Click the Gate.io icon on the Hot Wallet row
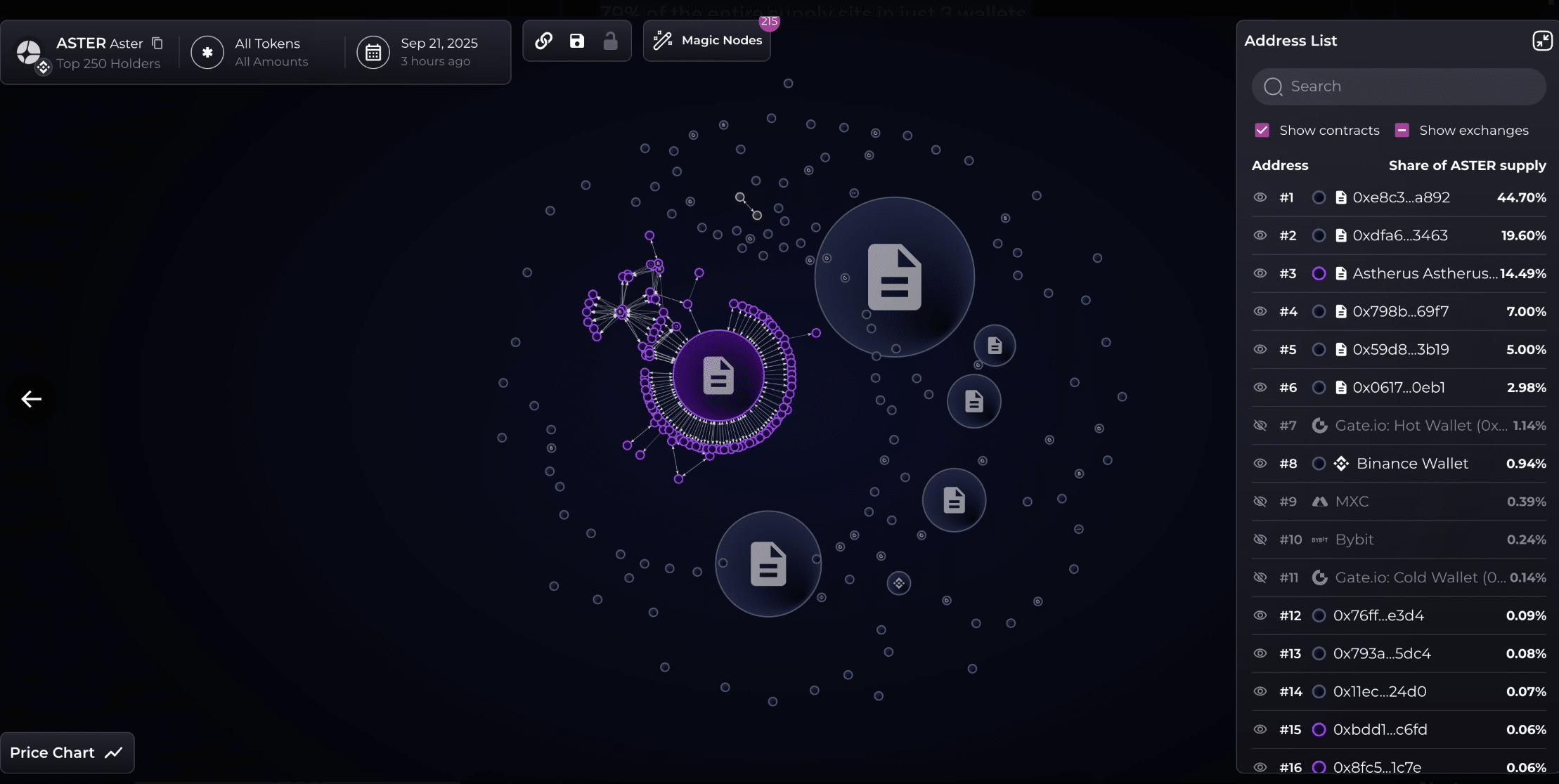 [x=1319, y=425]
